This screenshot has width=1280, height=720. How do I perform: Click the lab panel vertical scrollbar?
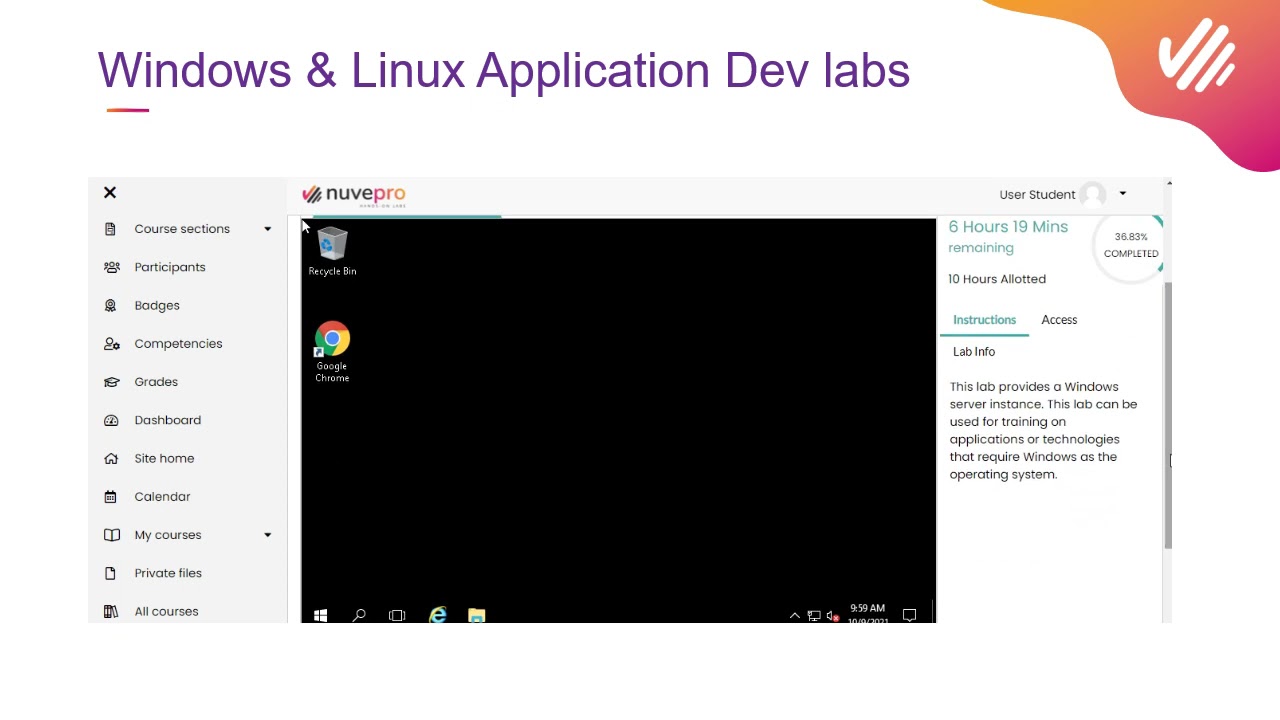[1168, 415]
